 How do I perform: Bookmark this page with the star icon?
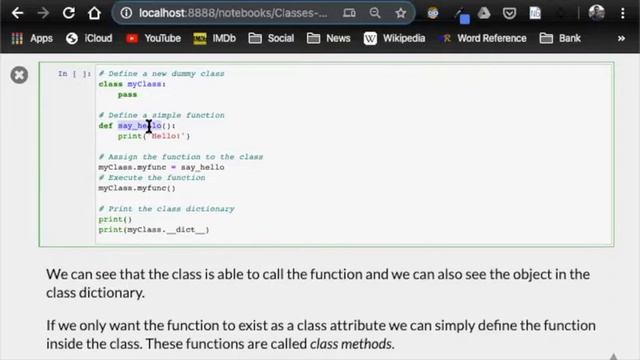(401, 13)
